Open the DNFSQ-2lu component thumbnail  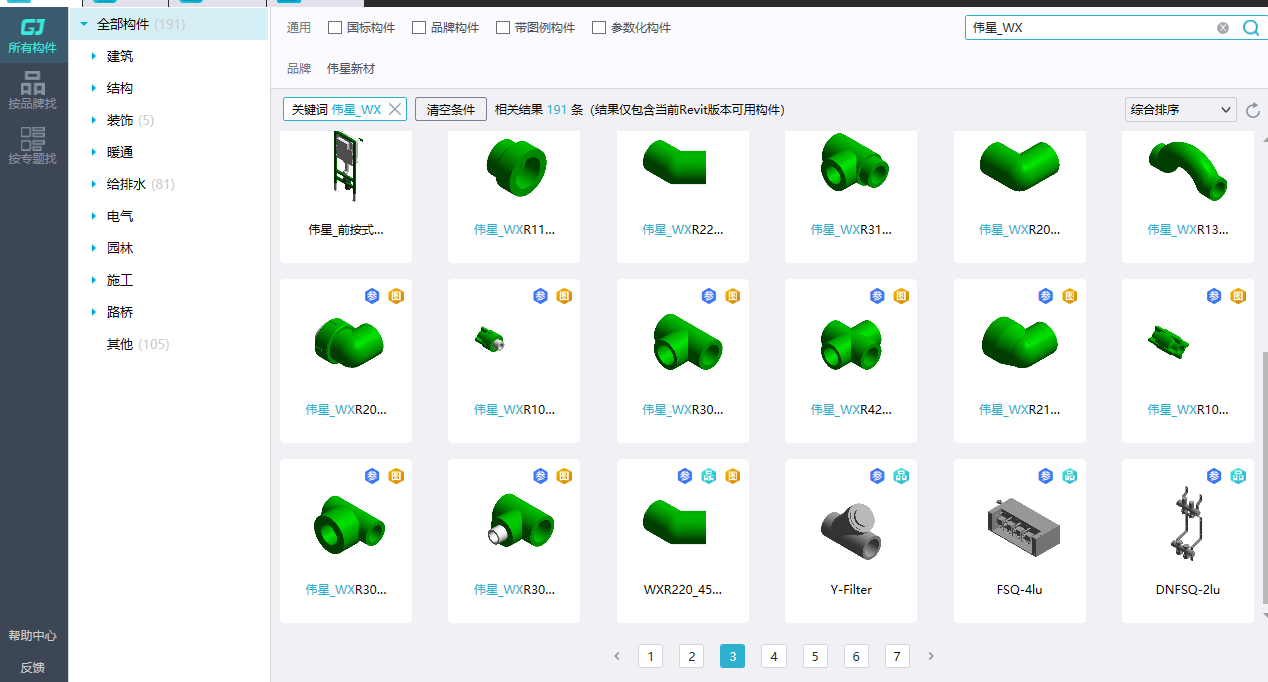coord(1188,523)
